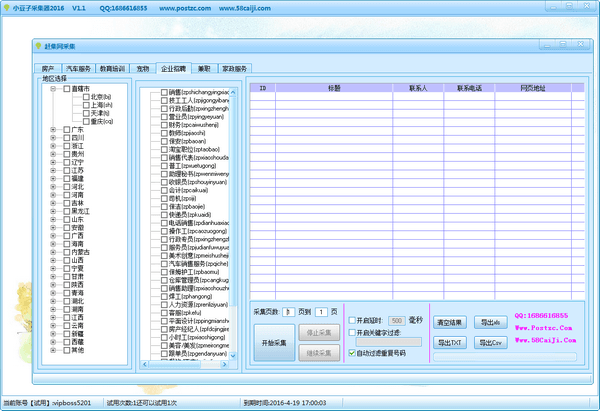Expand the 广东 province tree node
Screen dimensions: 600x411
(52, 130)
